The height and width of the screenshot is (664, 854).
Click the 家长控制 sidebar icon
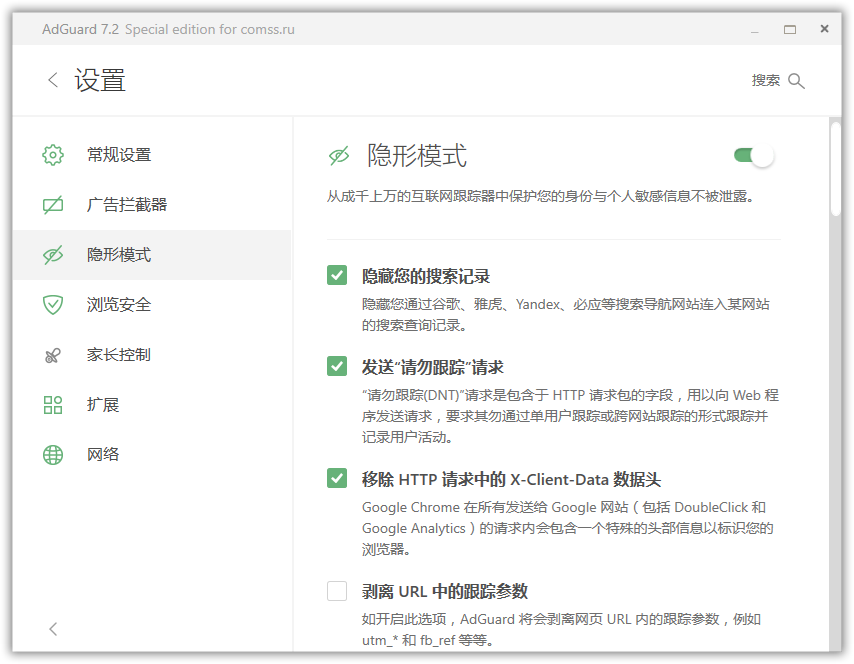tap(53, 356)
